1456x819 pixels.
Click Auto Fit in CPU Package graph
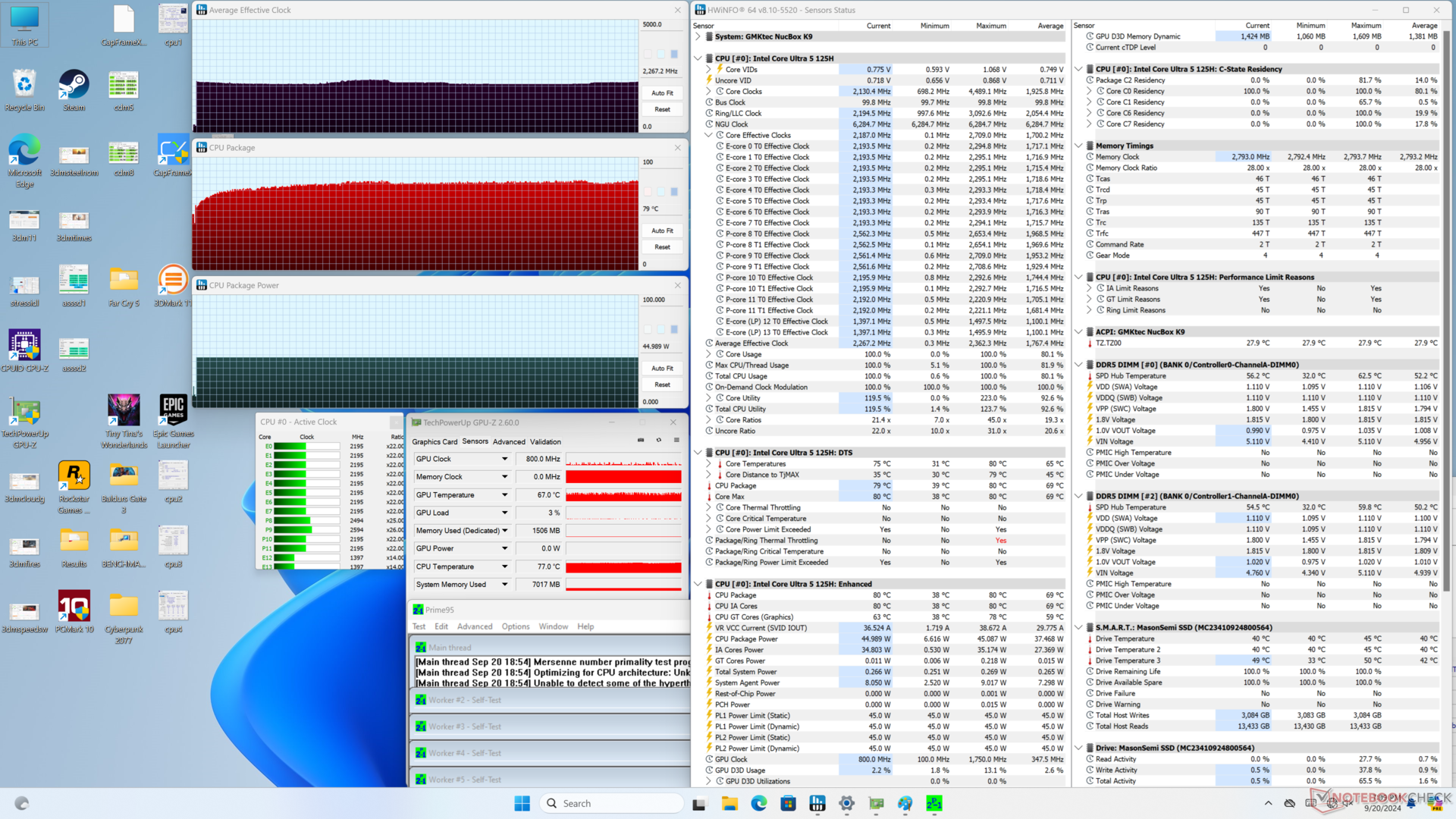(662, 231)
